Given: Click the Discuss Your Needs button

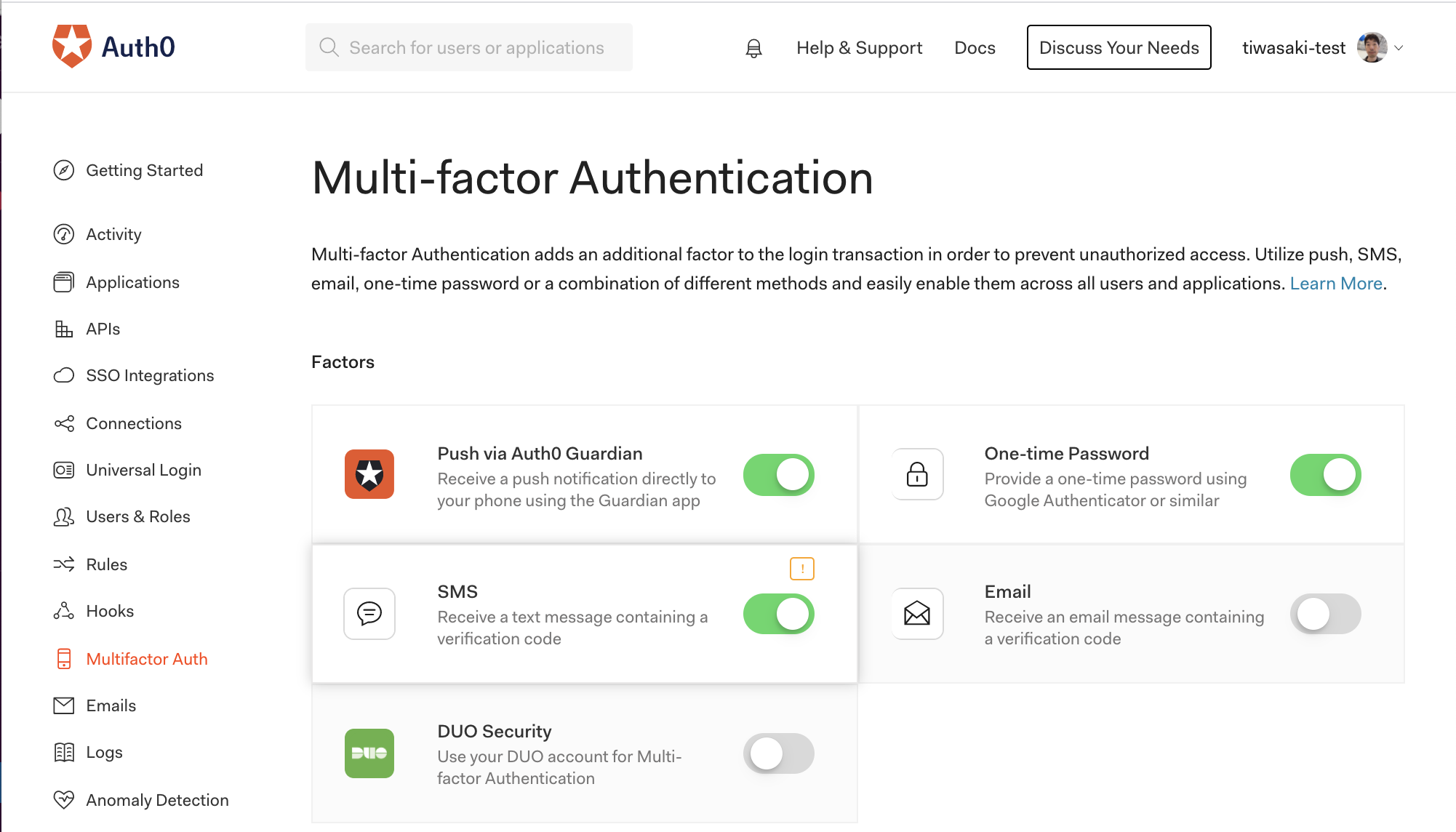Looking at the screenshot, I should pos(1118,47).
